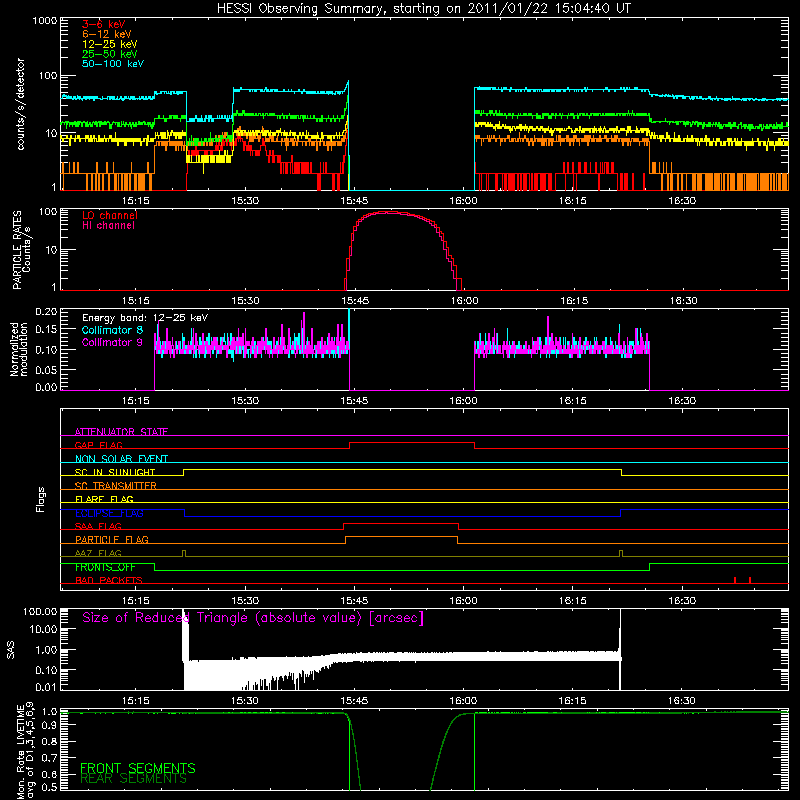Click the PARTICLE_FLAG label
This screenshot has height=800, width=800.
click(x=112, y=539)
